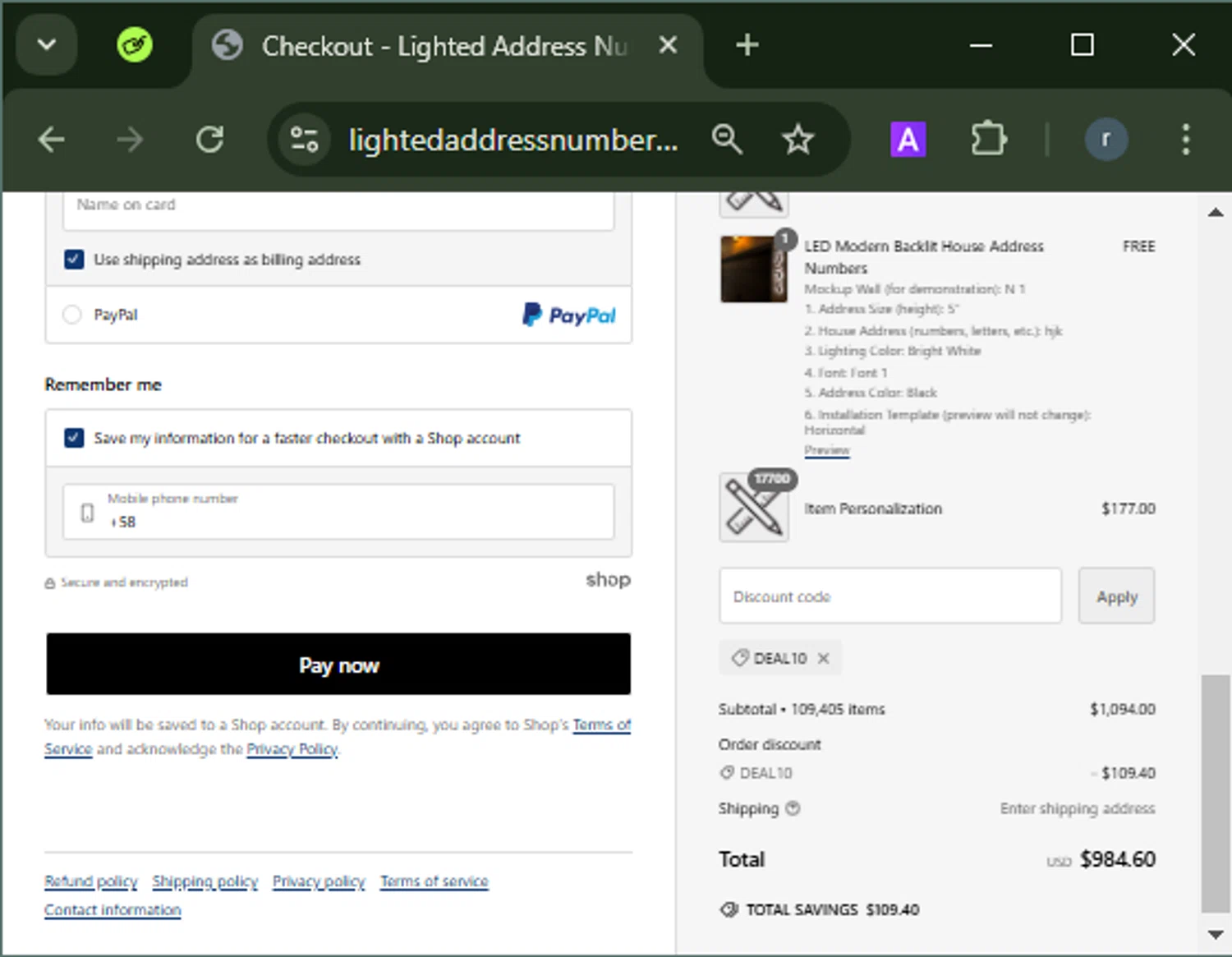Minimize the browser window
This screenshot has height=957, width=1232.
pos(981,45)
